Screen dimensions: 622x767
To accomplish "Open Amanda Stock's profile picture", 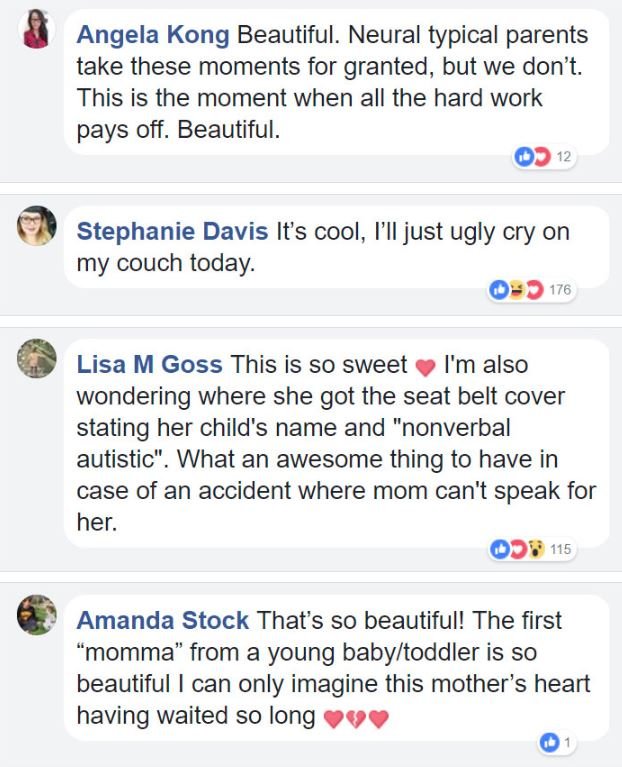I will pyautogui.click(x=36, y=615).
